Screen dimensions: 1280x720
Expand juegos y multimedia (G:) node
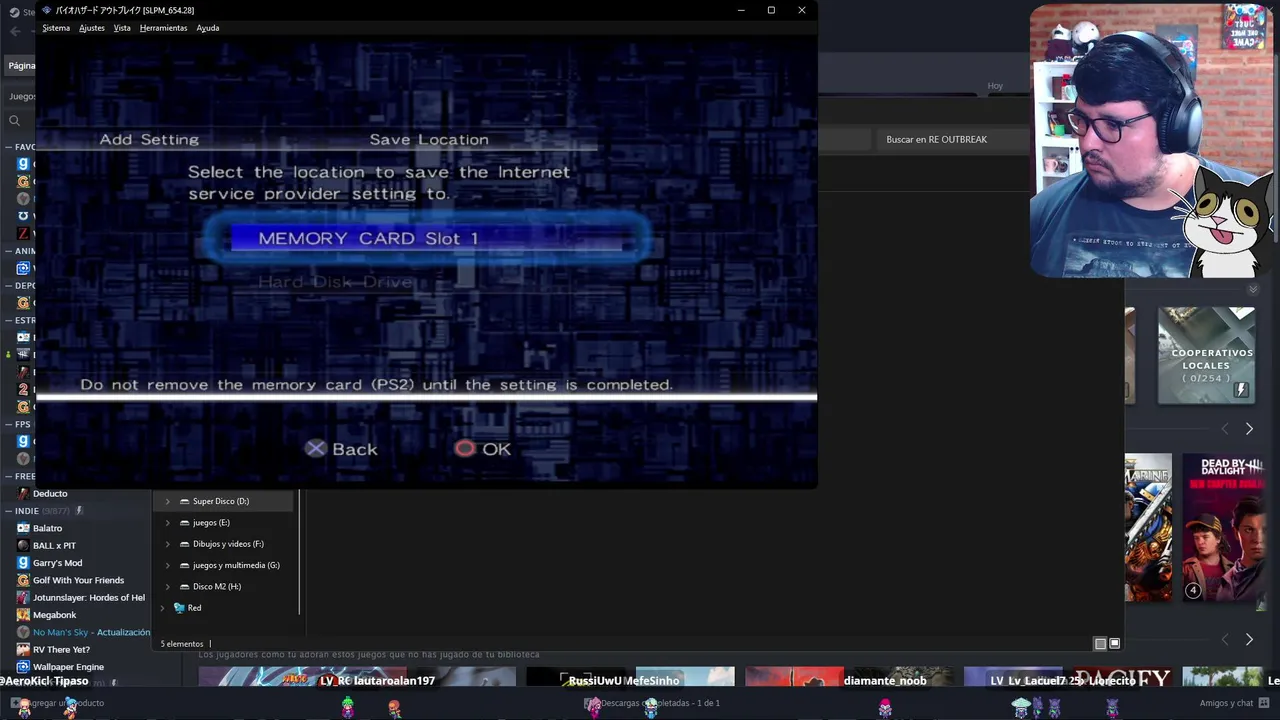tap(167, 565)
